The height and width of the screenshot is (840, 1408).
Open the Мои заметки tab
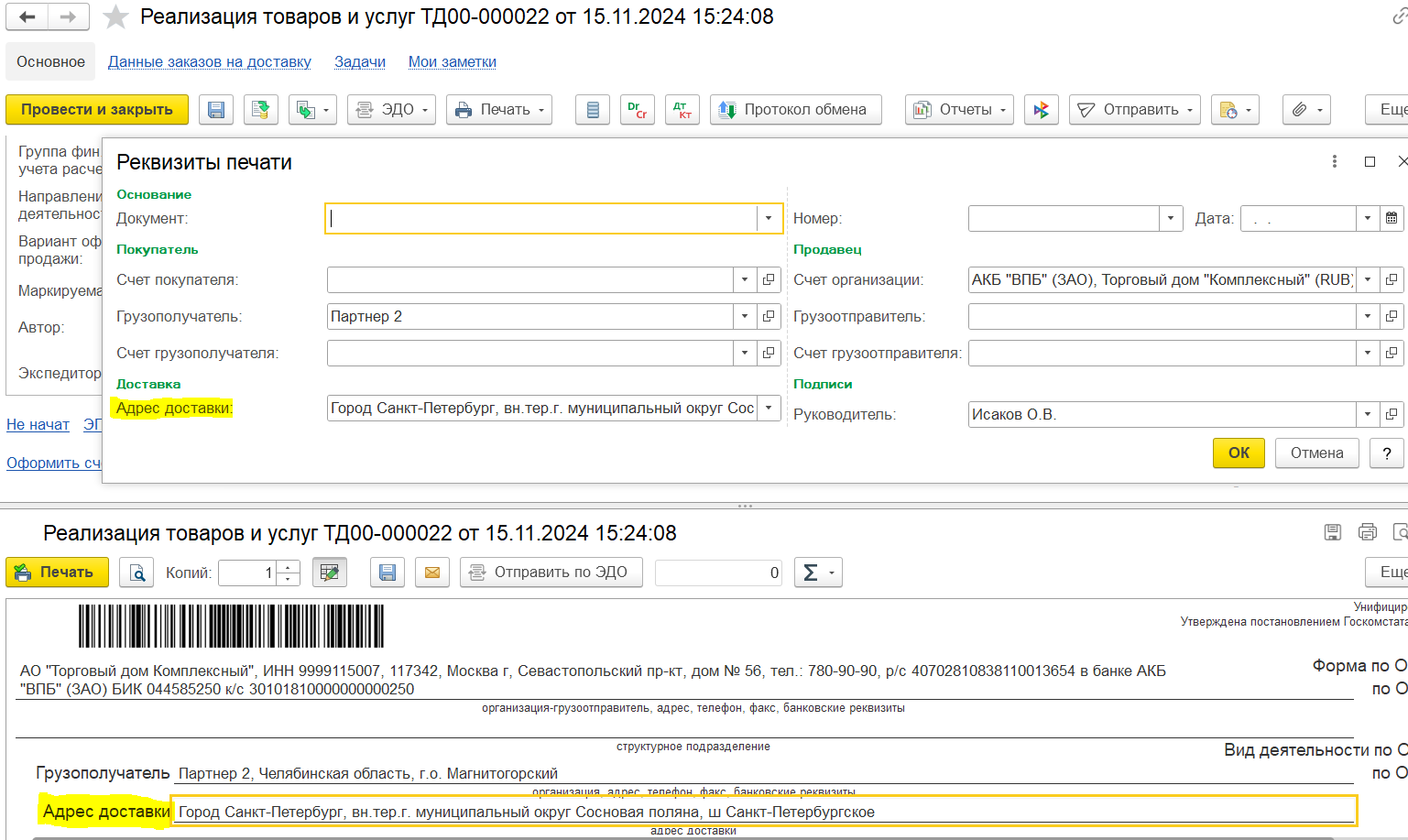[452, 62]
